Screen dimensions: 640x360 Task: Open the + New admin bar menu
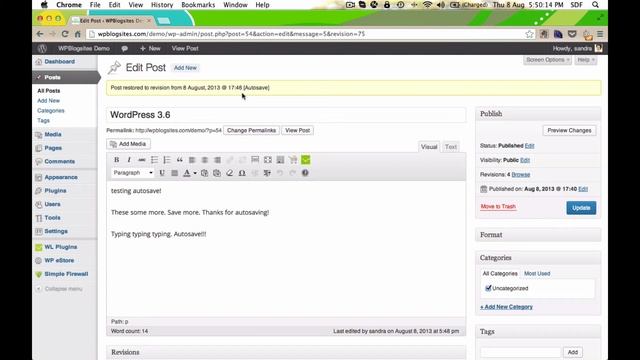coord(150,49)
